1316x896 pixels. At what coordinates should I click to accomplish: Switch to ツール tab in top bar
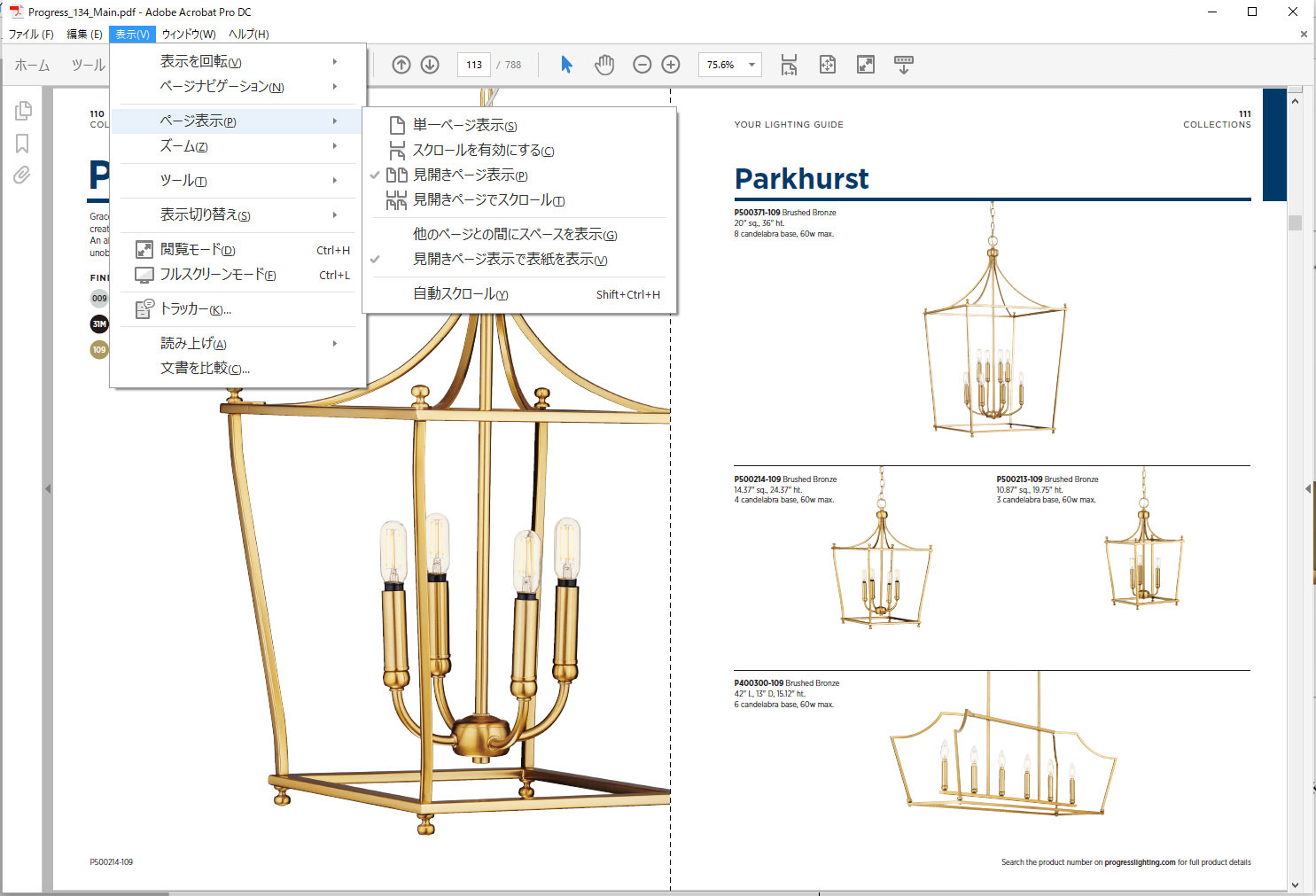(x=88, y=65)
